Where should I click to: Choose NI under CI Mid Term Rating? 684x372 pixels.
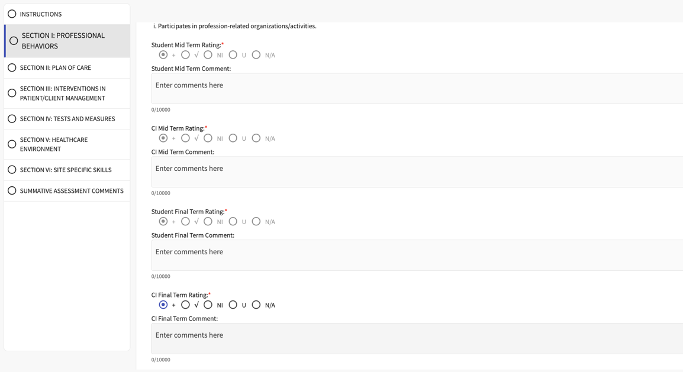[208, 138]
